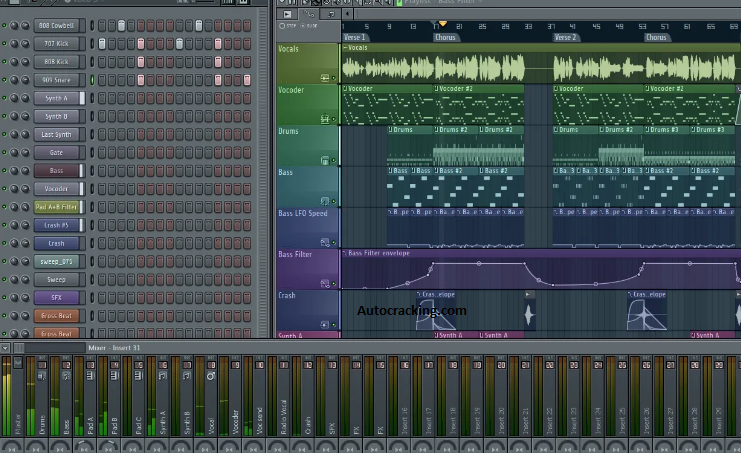Open the 808 Cowbell channel button
This screenshot has height=453, width=741.
coord(56,26)
